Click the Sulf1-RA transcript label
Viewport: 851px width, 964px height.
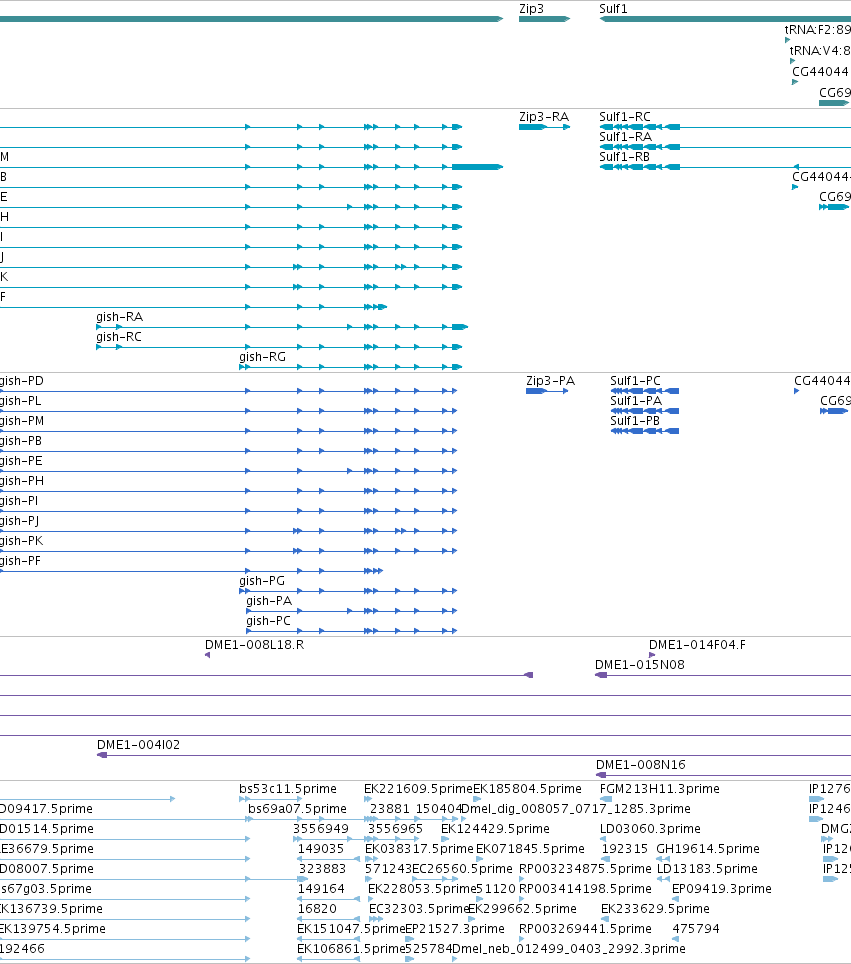[x=625, y=136]
